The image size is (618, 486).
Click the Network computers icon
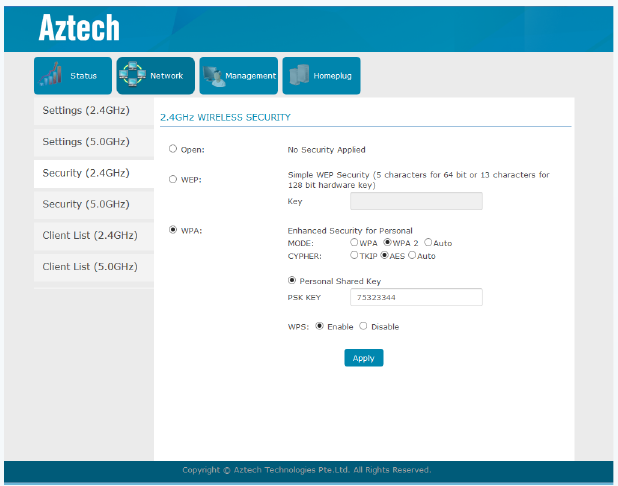tap(132, 74)
